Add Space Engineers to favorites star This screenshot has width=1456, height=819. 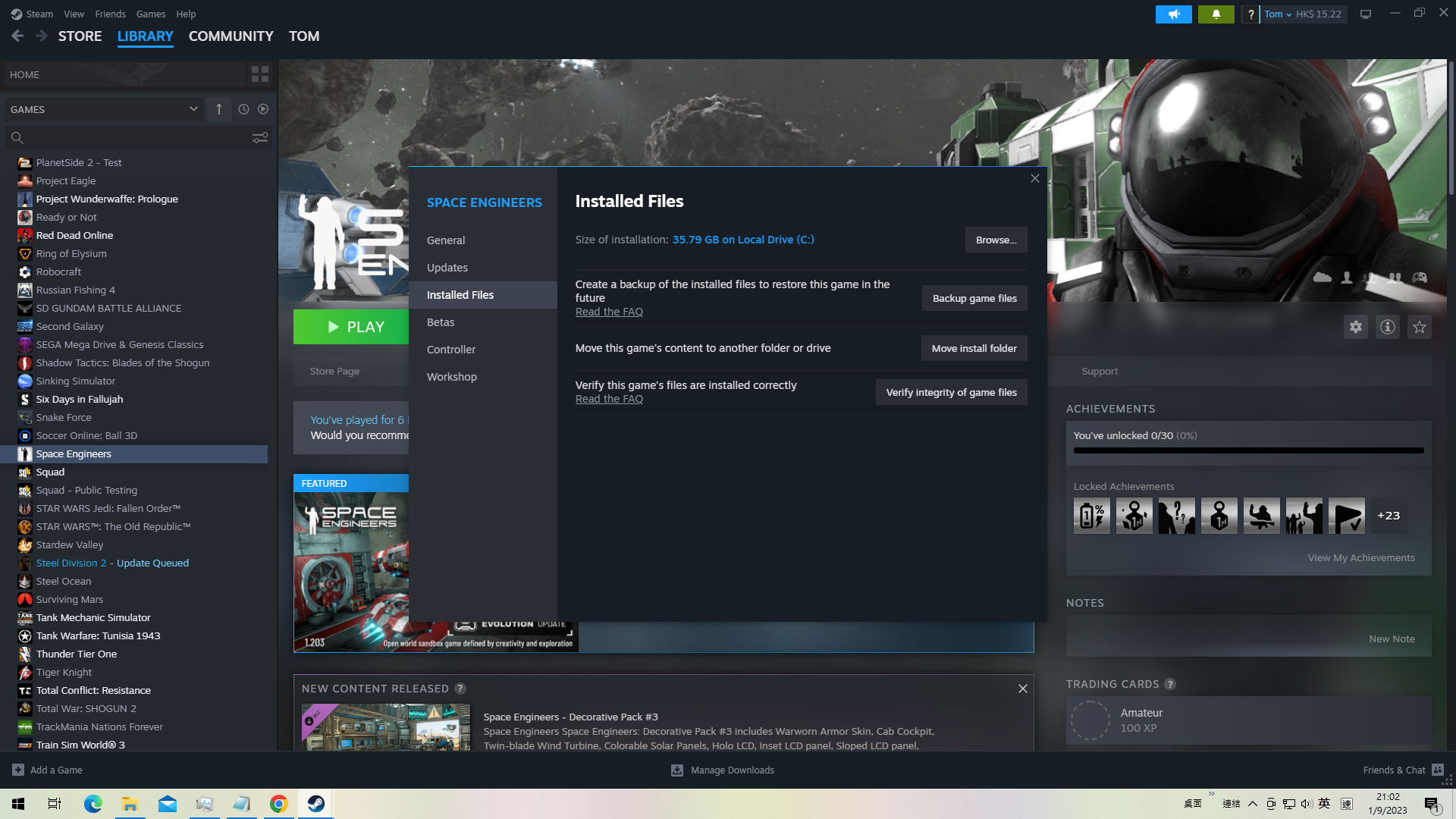[1419, 327]
